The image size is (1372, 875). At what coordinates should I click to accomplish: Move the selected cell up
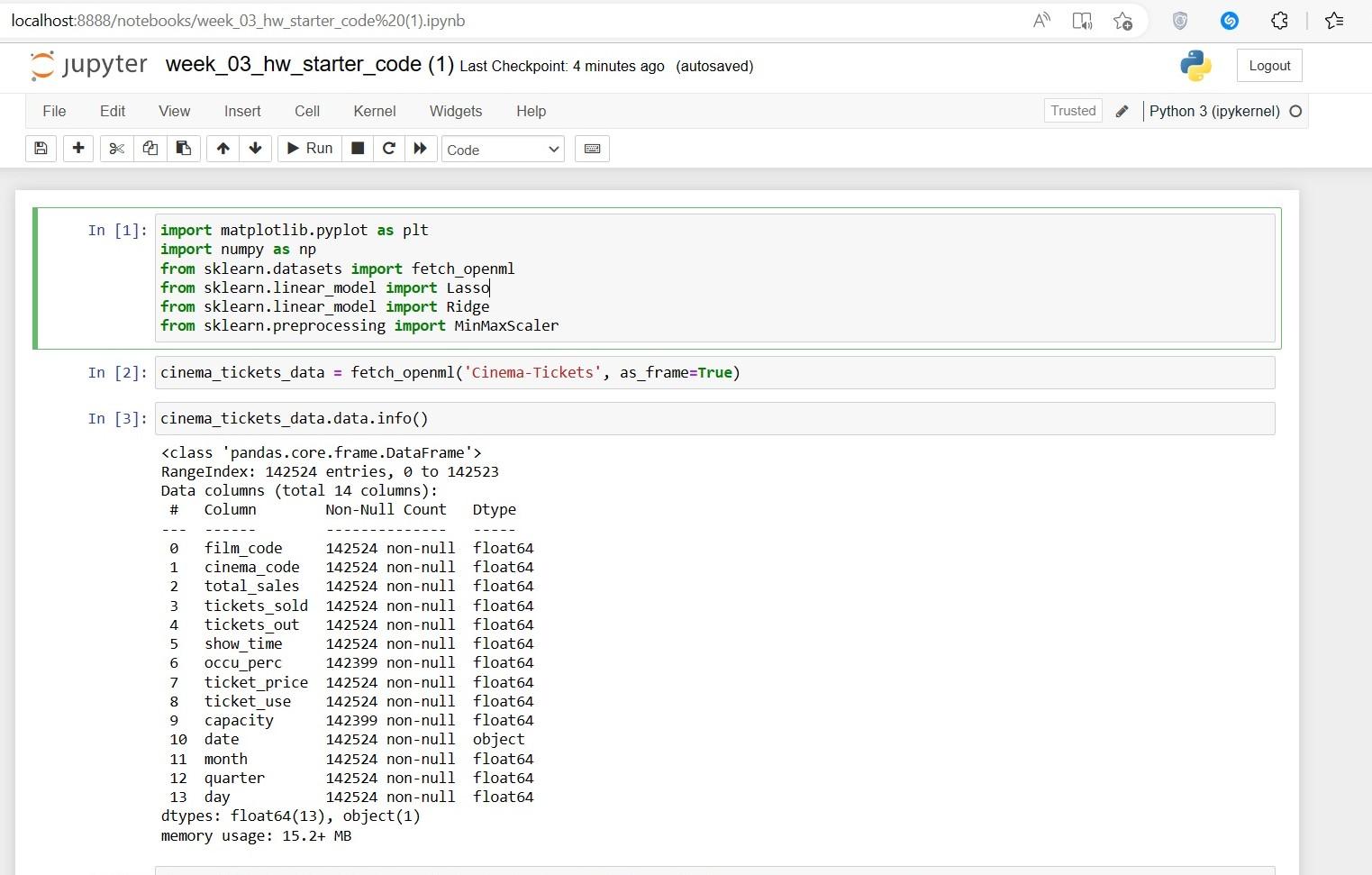[x=222, y=149]
